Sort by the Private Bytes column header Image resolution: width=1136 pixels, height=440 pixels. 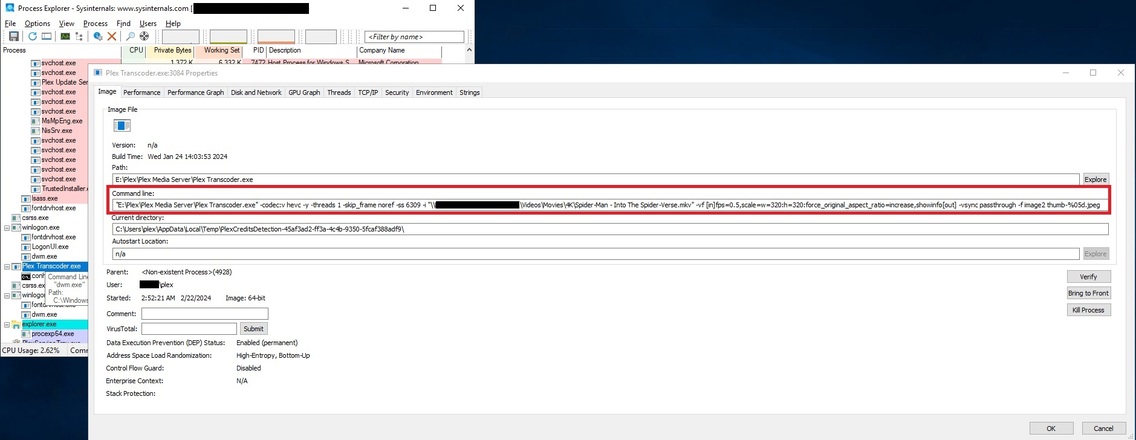(x=172, y=51)
